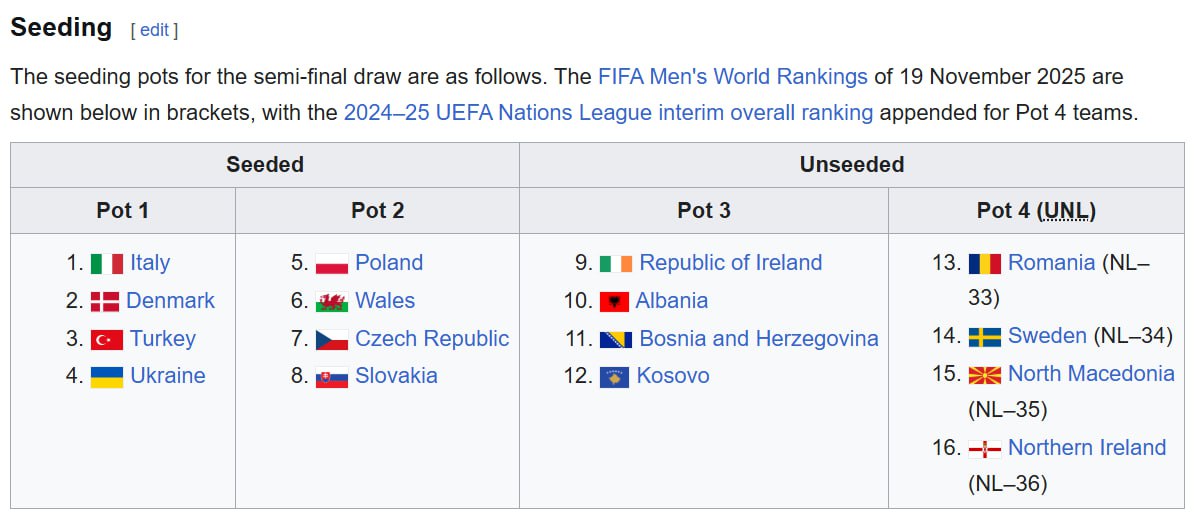Click the North Macedonia flag icon

click(x=985, y=375)
